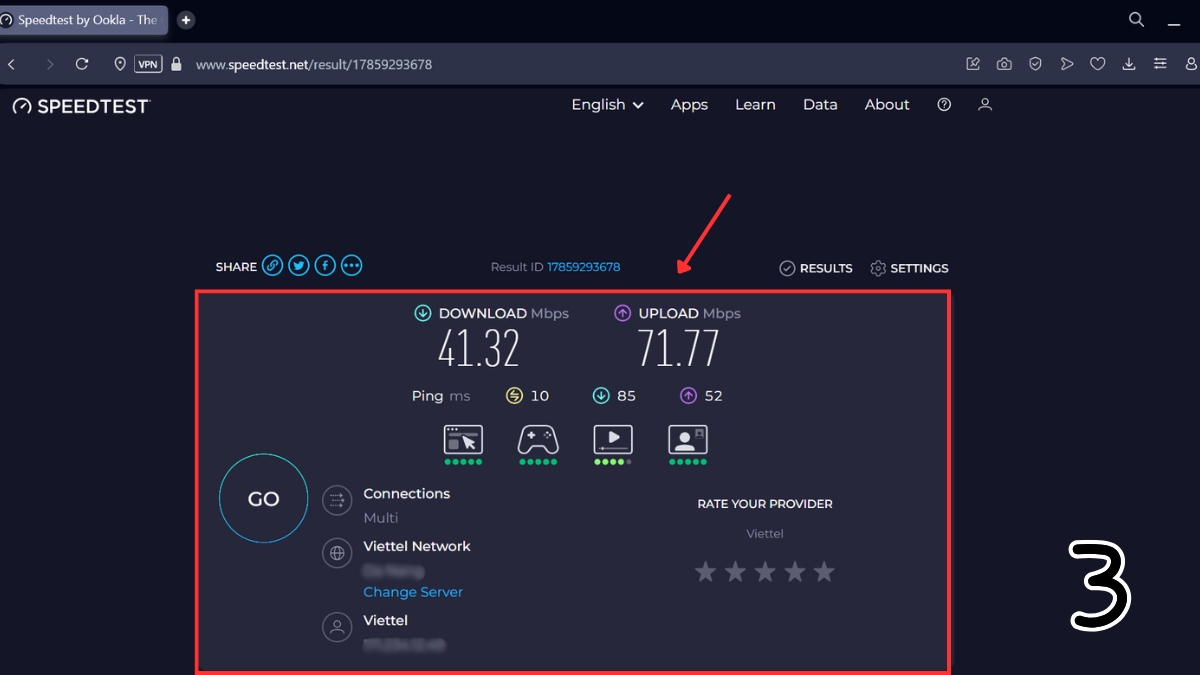Bookmark page with the heart icon
The image size is (1200, 675).
1098,64
